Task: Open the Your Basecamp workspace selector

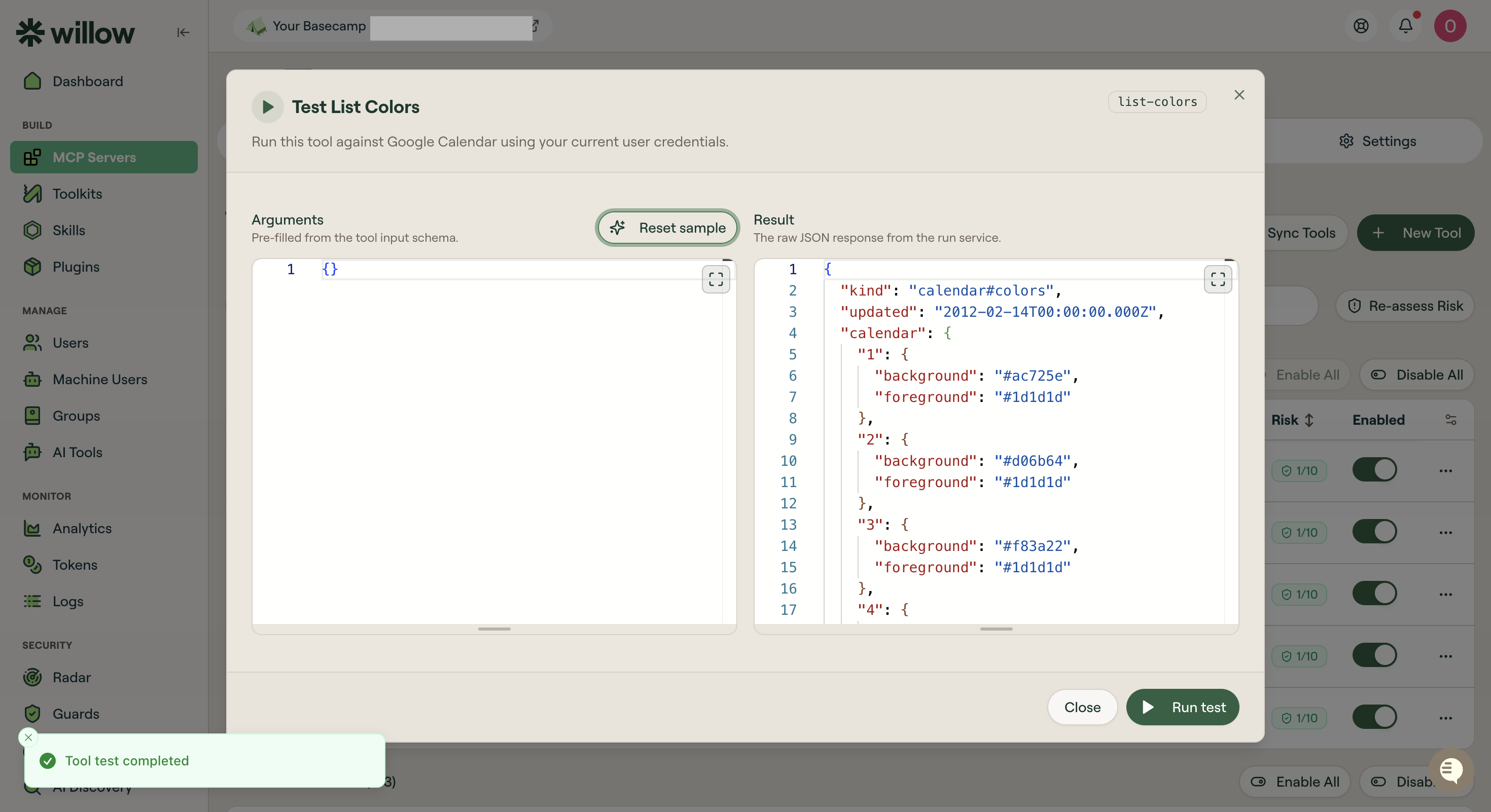Action: coord(393,26)
